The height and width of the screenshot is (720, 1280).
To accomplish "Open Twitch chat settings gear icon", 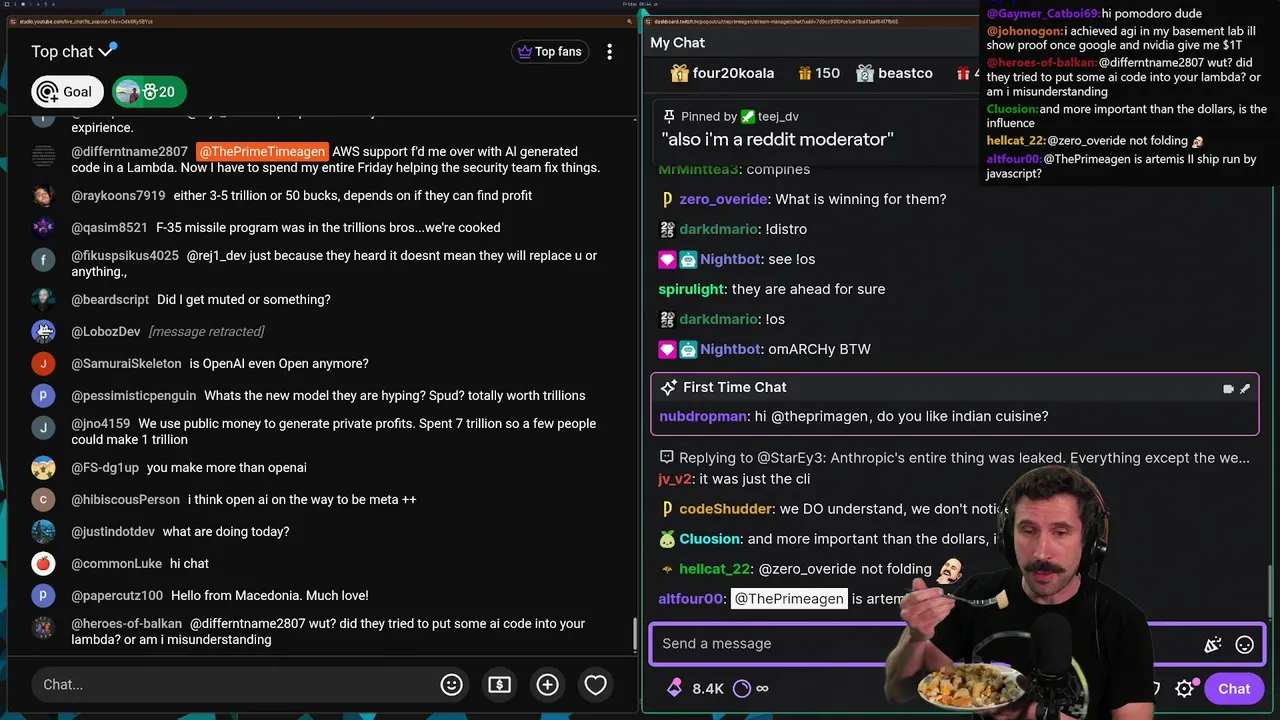I will tap(1185, 688).
